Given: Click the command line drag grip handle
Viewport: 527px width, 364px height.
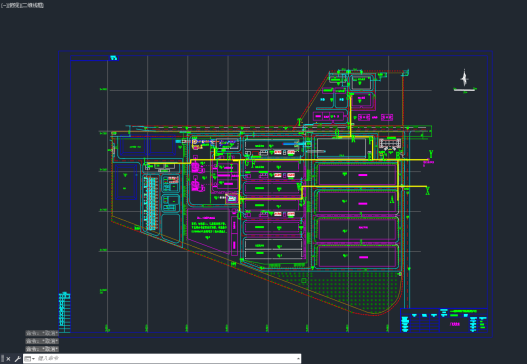Looking at the screenshot, I should [x=2, y=359].
